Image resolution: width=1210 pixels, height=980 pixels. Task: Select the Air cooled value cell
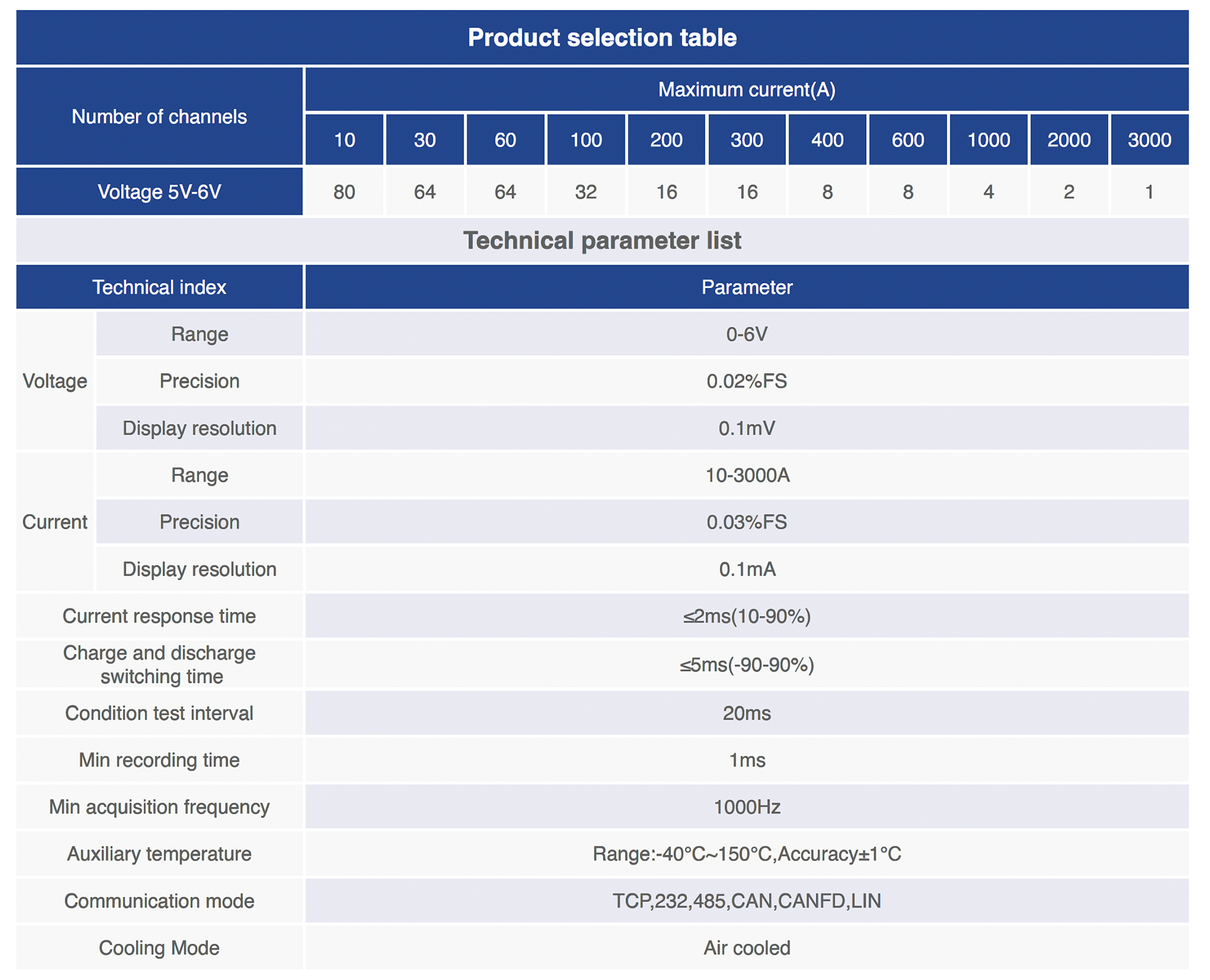(747, 948)
